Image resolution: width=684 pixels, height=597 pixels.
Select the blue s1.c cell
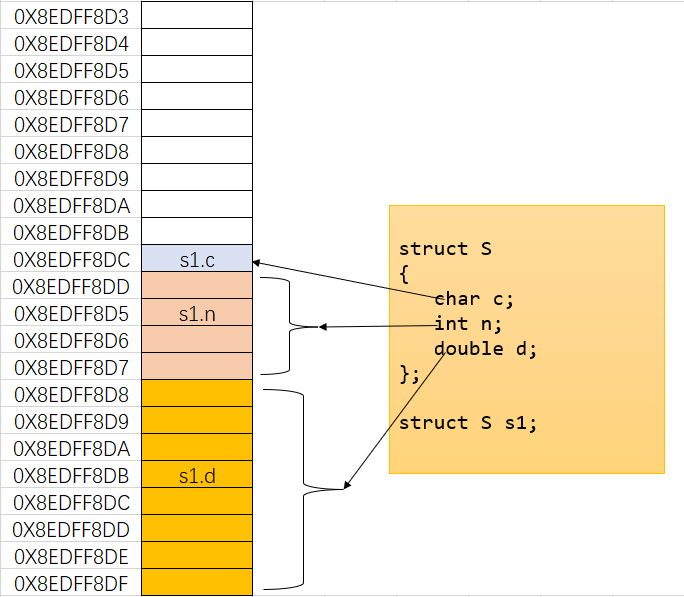point(196,260)
